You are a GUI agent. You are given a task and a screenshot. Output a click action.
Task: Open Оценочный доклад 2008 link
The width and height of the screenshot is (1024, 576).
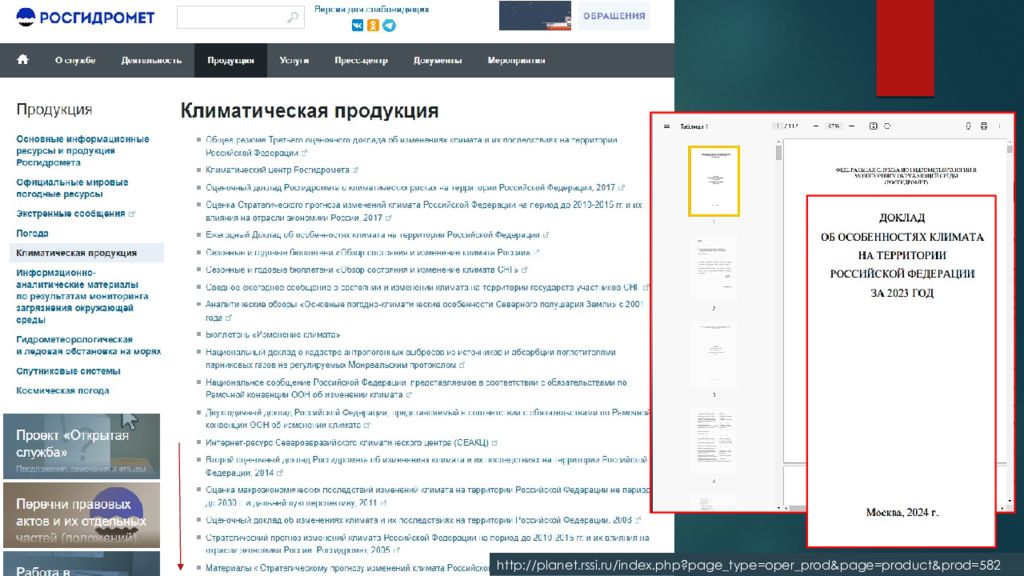pos(418,520)
